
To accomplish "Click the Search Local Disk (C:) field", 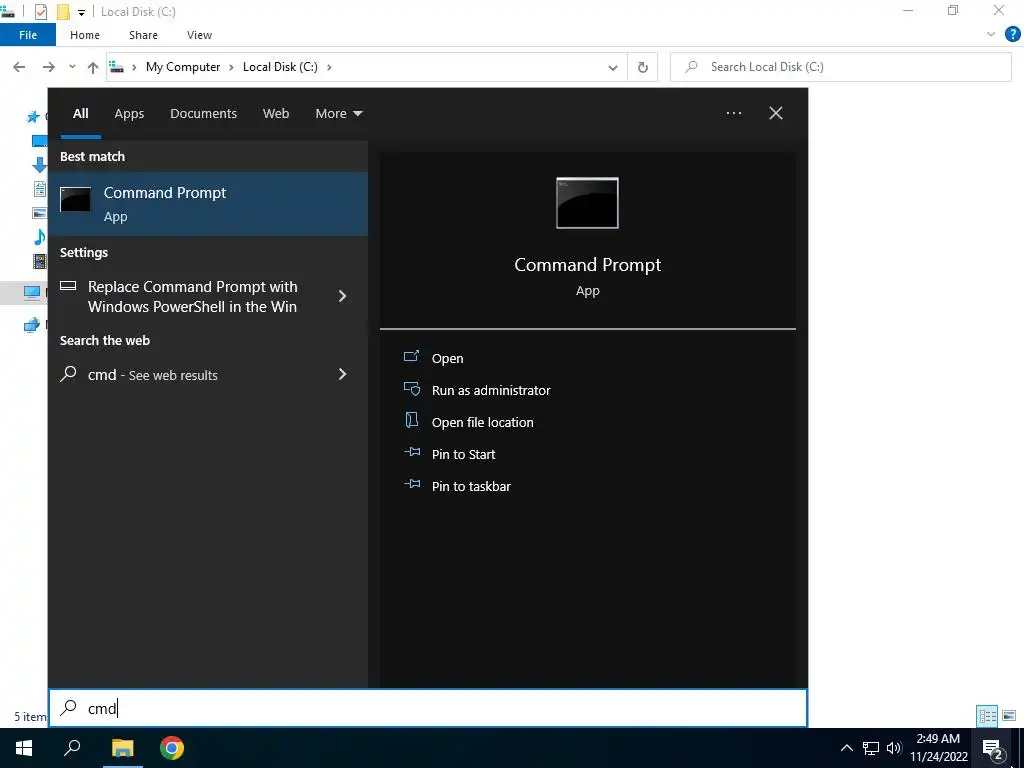I will click(841, 67).
